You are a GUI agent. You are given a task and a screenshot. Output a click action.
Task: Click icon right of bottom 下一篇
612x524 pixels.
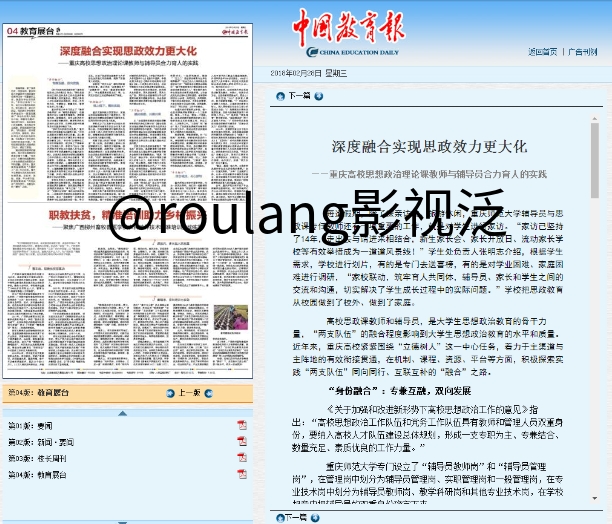[x=315, y=518]
